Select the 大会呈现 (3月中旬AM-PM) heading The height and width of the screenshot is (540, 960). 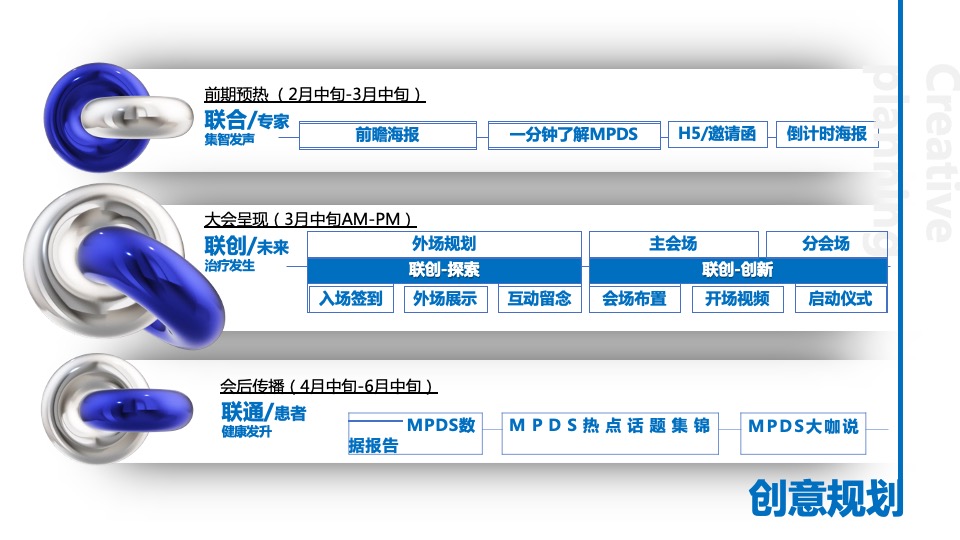pos(310,219)
